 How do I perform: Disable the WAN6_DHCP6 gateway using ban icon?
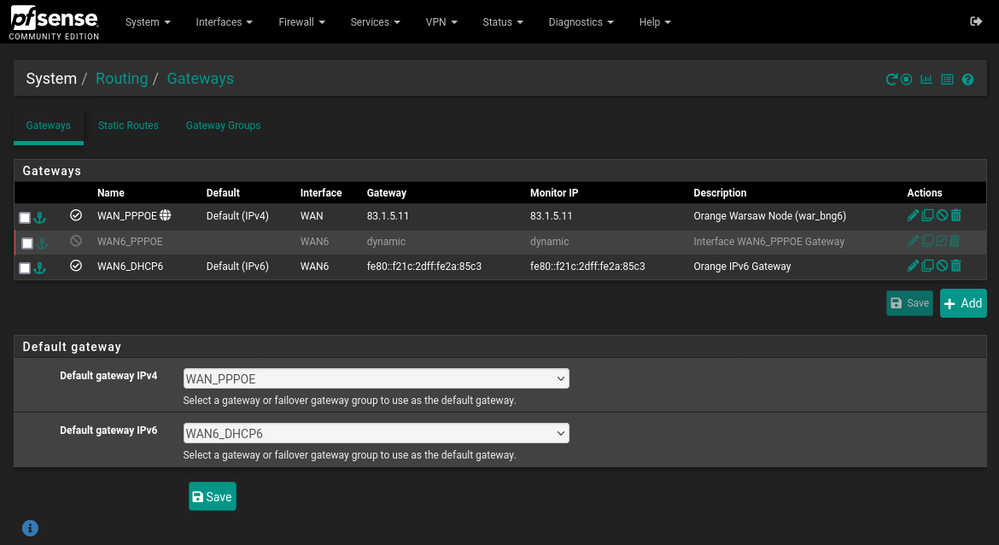coord(941,266)
